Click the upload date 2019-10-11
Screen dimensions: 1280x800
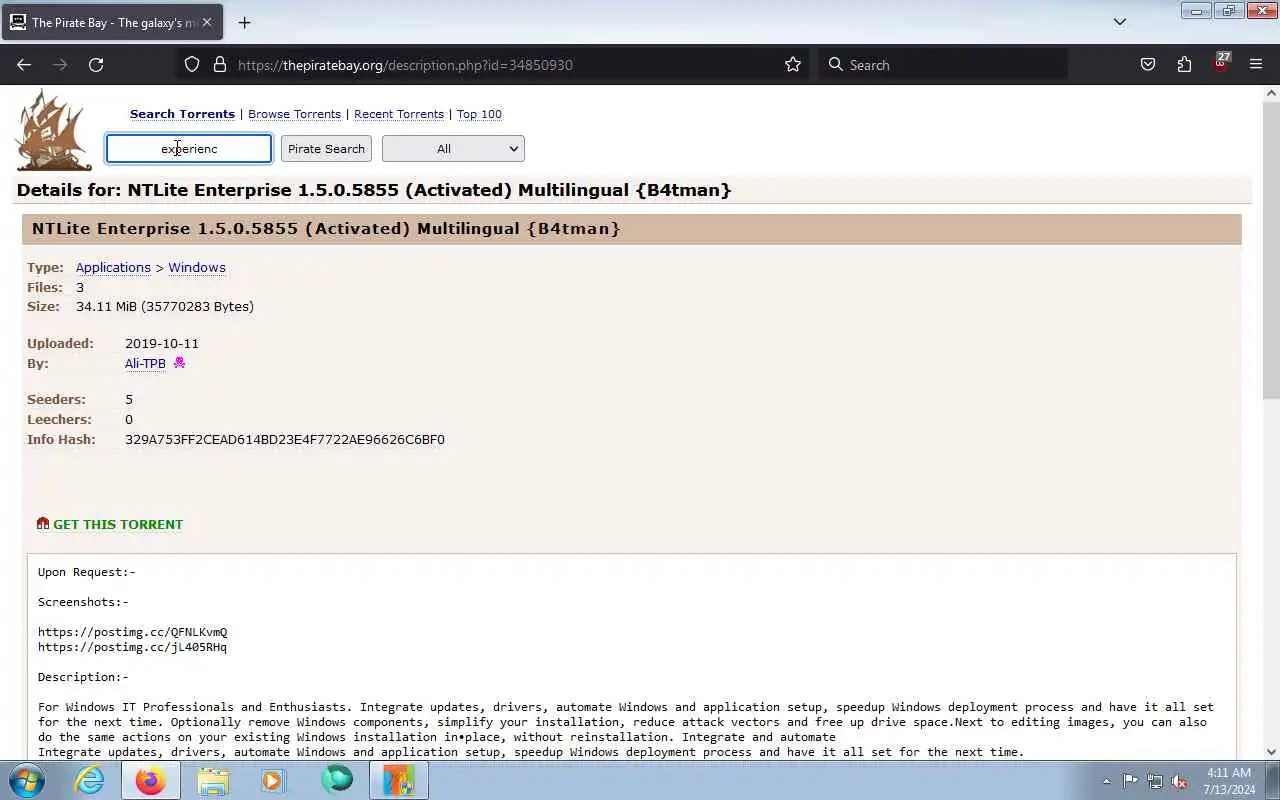[x=162, y=343]
